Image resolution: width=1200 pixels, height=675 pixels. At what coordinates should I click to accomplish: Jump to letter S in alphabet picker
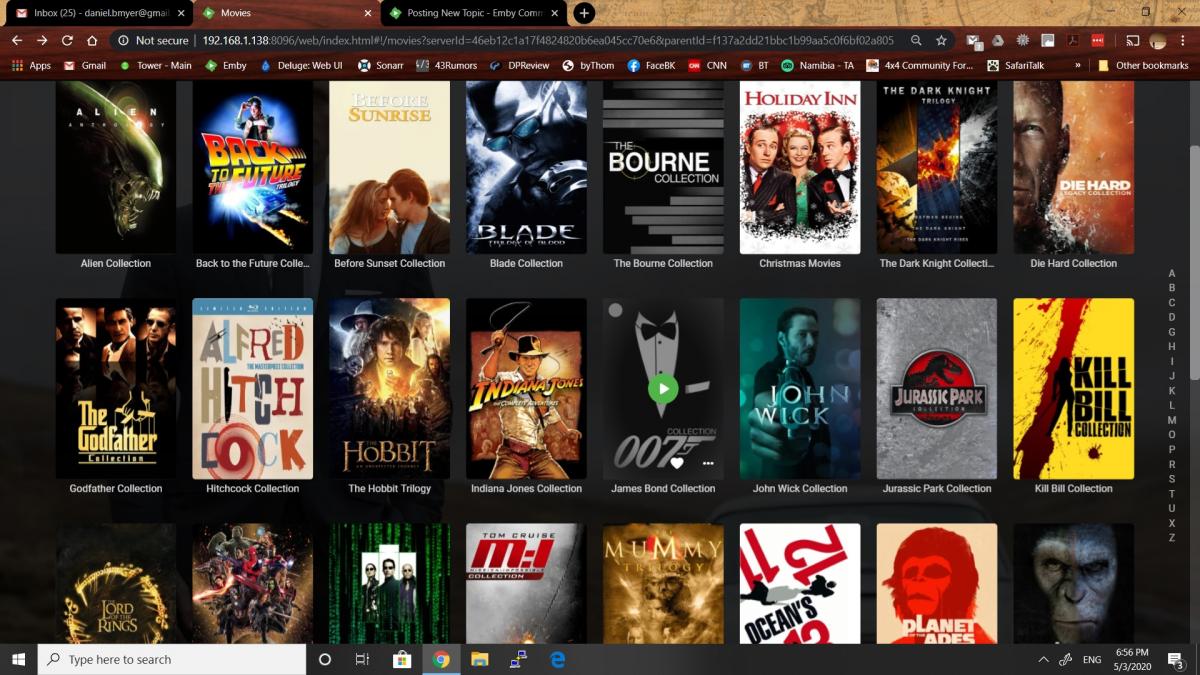[1172, 479]
